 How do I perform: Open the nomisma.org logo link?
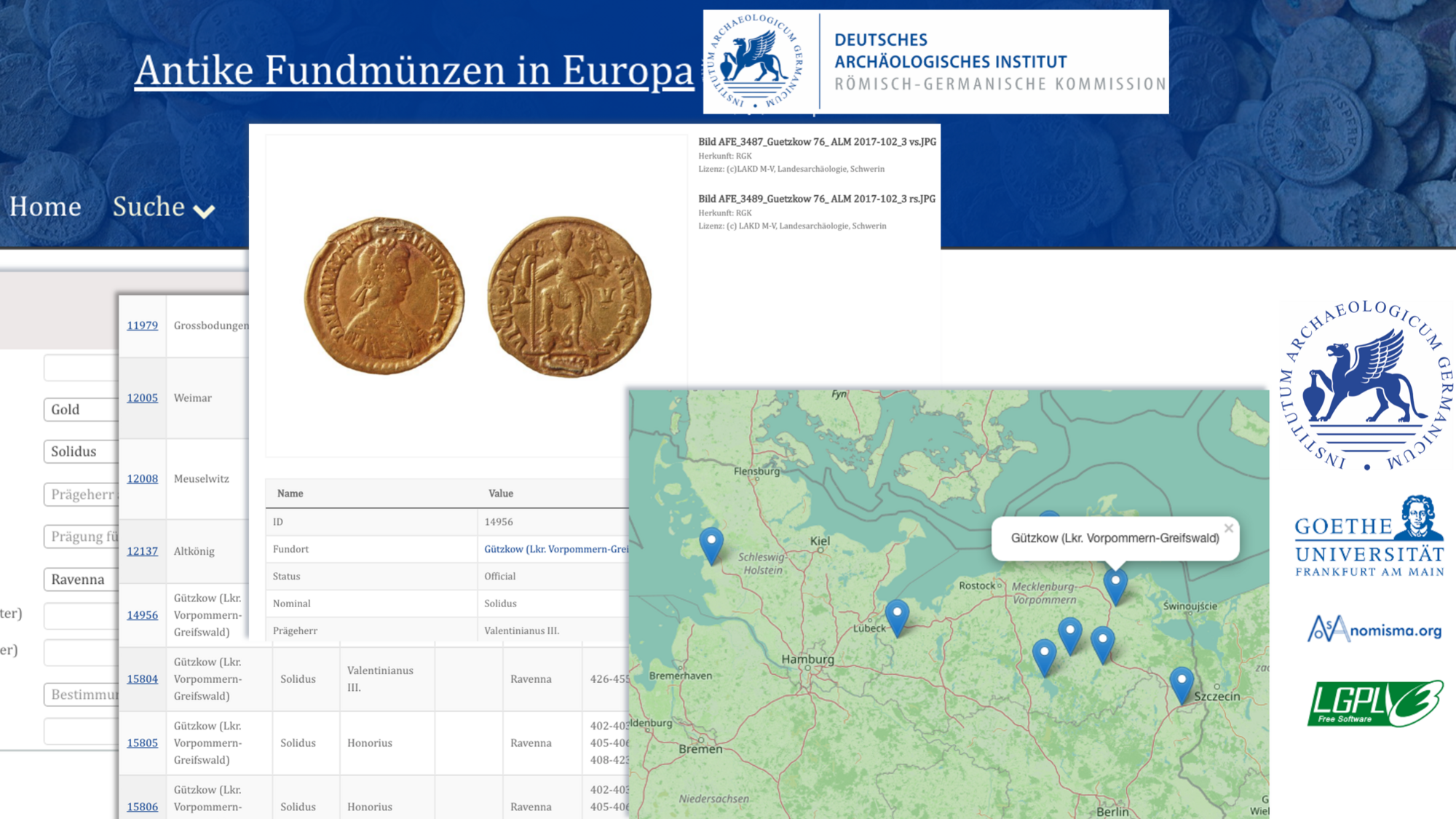[1374, 629]
